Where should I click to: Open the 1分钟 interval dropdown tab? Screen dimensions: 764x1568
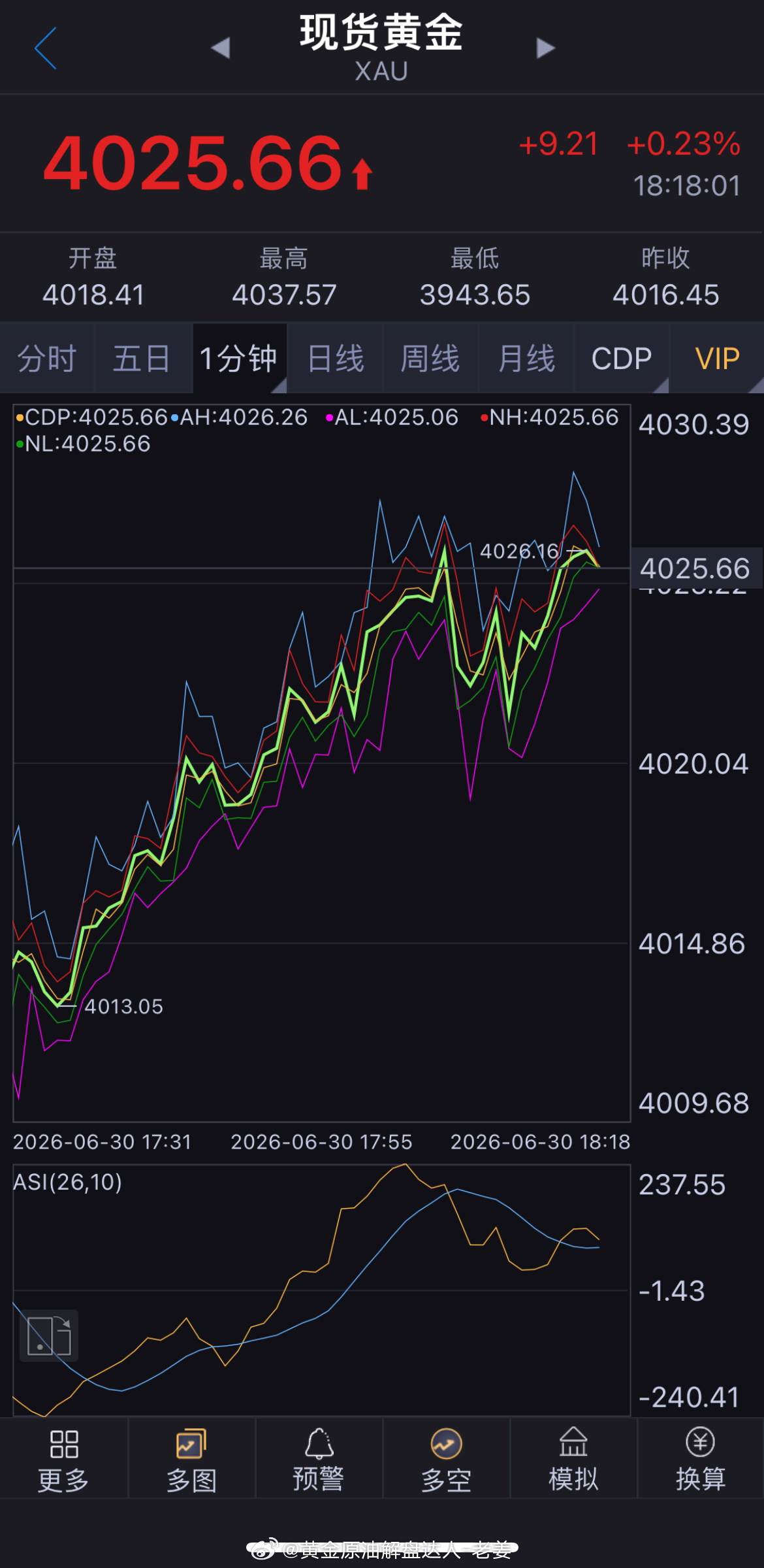239,358
